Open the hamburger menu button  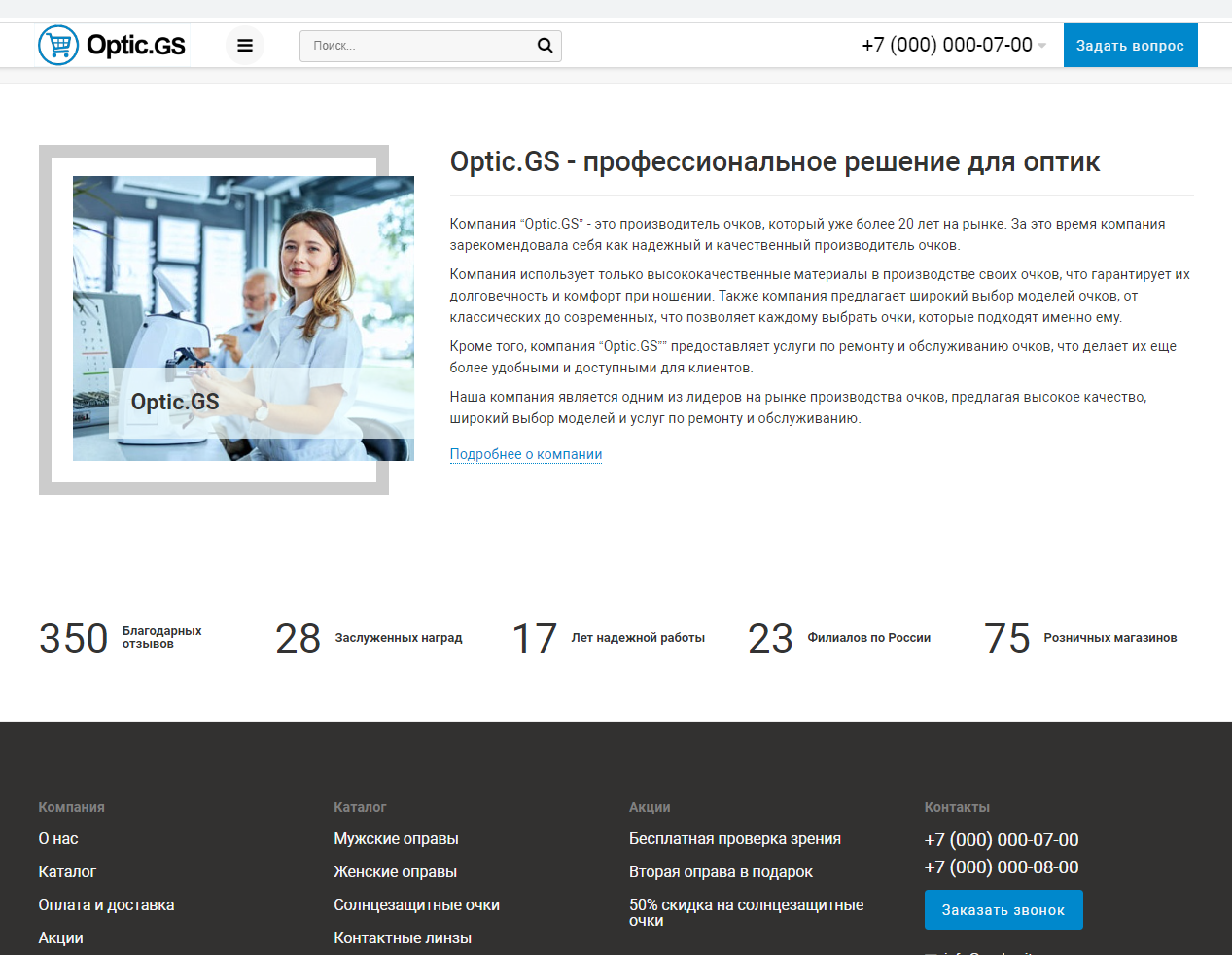(245, 45)
